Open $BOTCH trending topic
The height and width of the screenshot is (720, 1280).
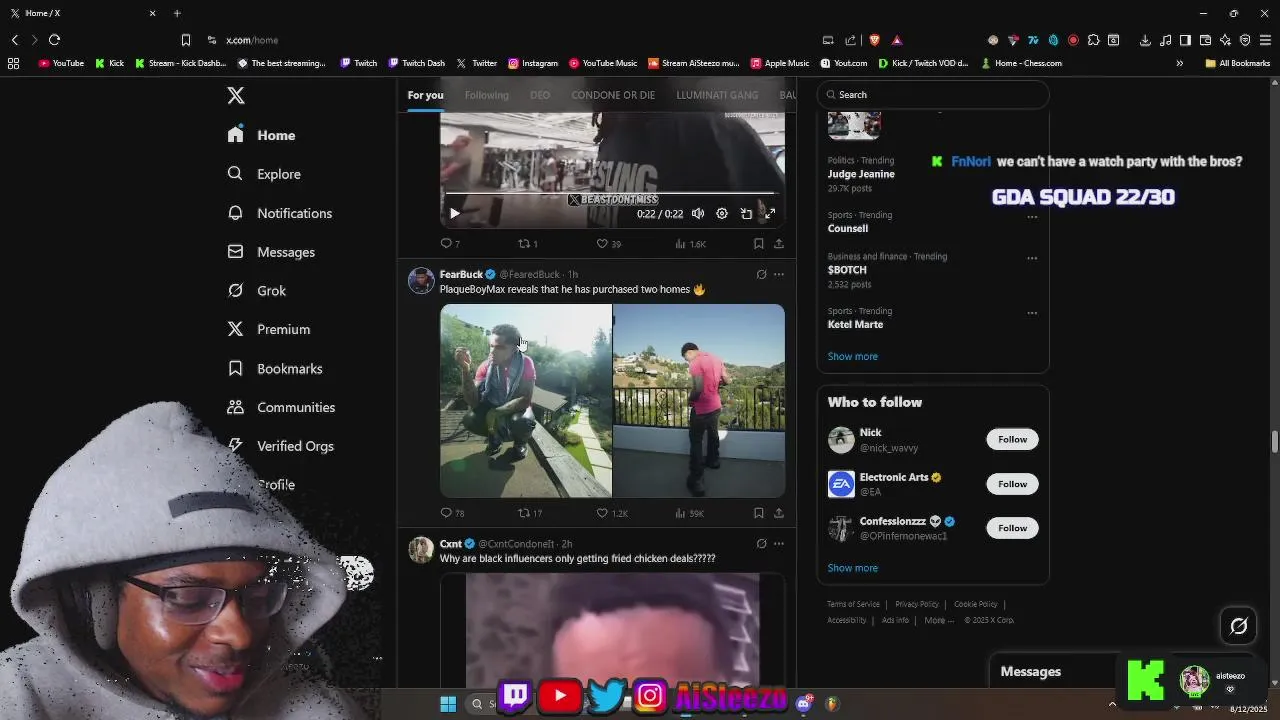[x=847, y=270]
